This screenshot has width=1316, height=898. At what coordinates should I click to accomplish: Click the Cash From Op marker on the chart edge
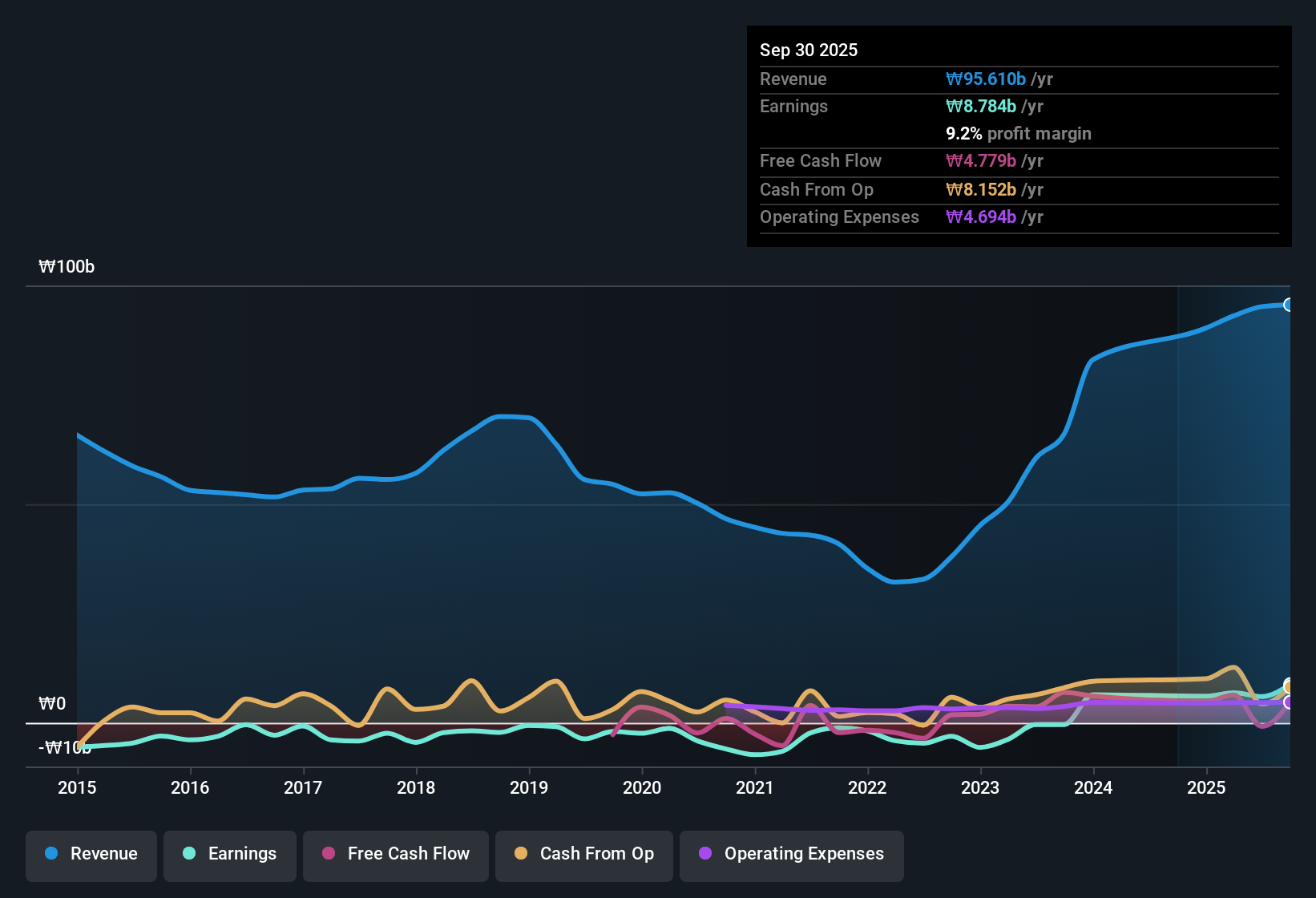tap(1289, 686)
